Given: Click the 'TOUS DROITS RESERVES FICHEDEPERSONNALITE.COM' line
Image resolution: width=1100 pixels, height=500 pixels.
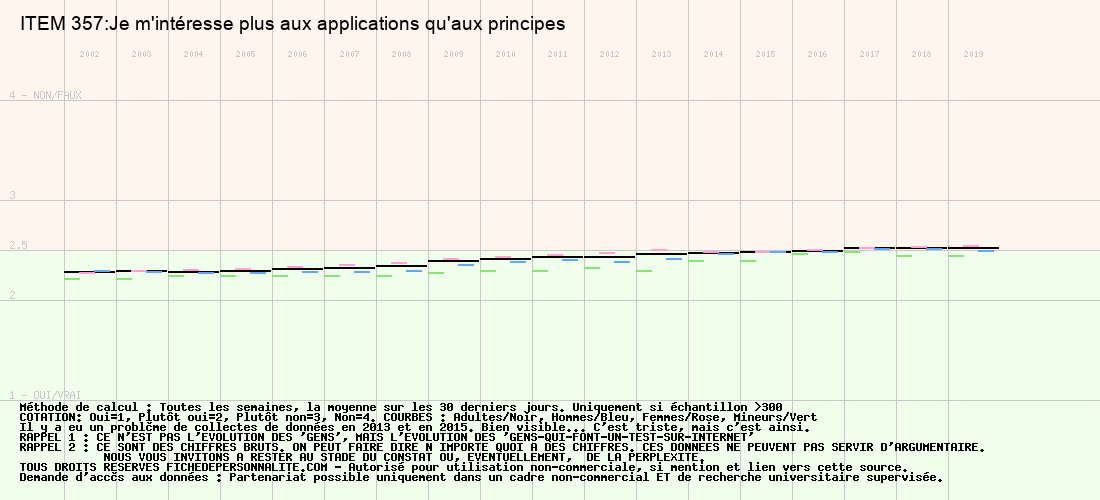Looking at the screenshot, I should click(464, 467).
